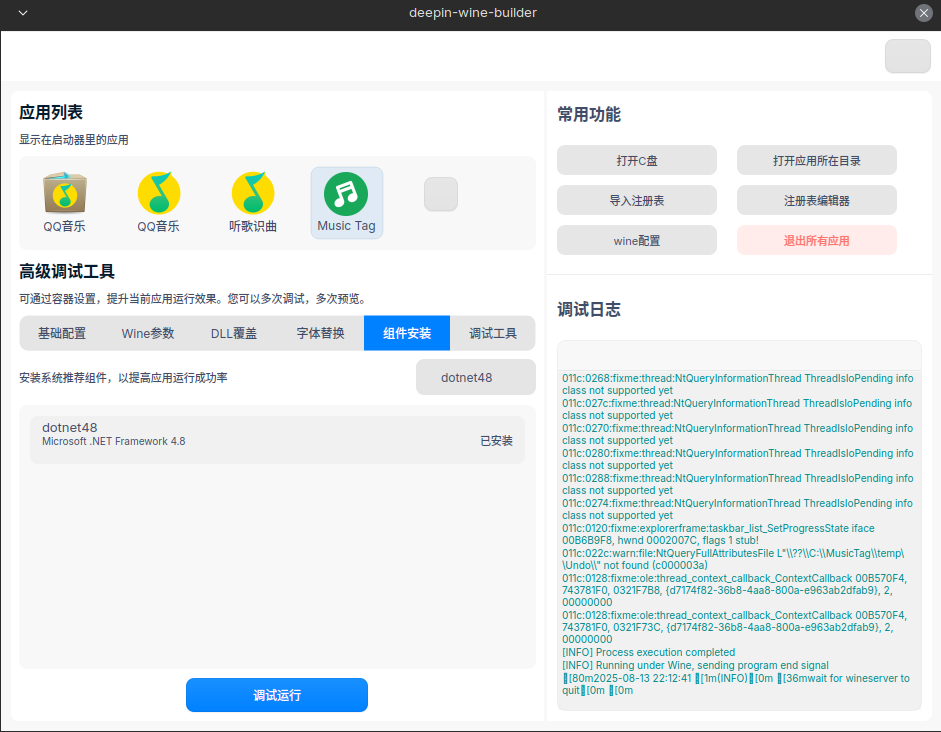Select the 听歌识曲 app icon
This screenshot has height=732, width=941.
[253, 202]
